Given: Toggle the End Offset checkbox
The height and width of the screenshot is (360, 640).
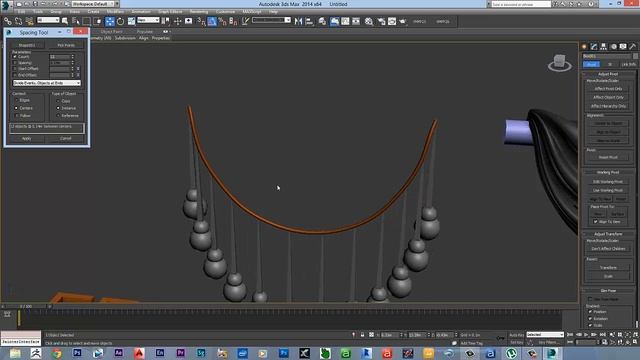Looking at the screenshot, I should pos(15,75).
